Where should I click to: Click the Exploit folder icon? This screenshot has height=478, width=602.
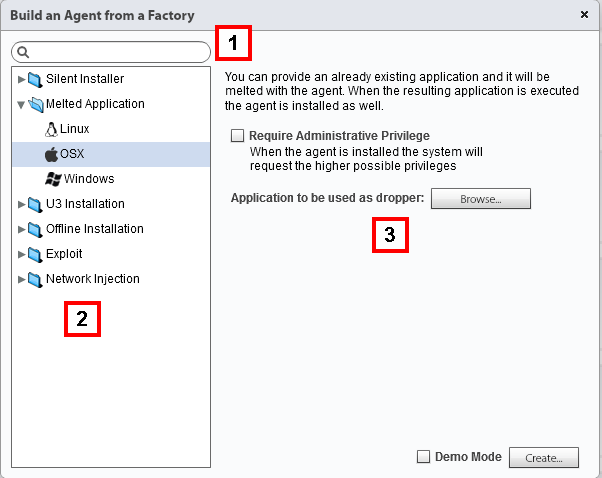tap(35, 254)
